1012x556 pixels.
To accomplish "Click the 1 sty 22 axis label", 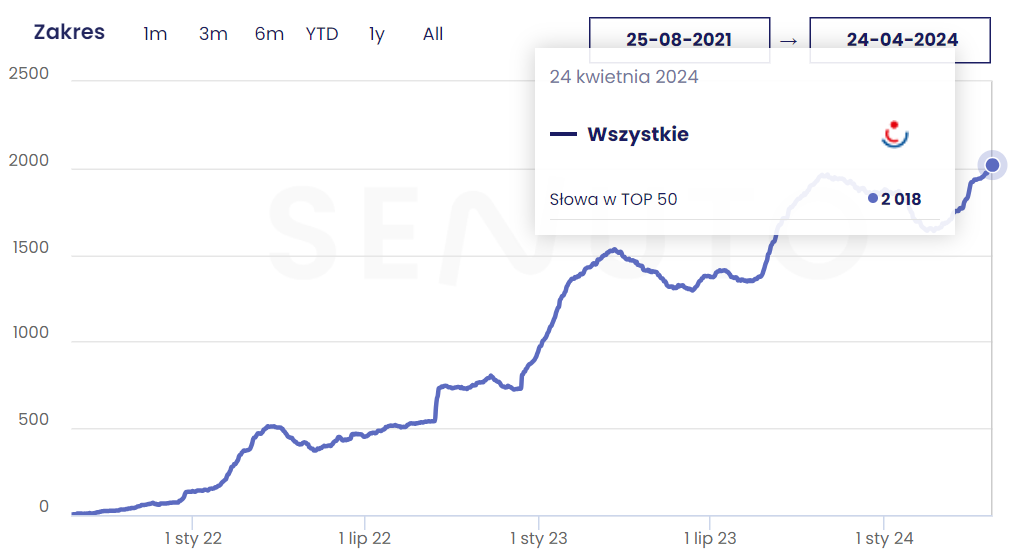I will (193, 539).
